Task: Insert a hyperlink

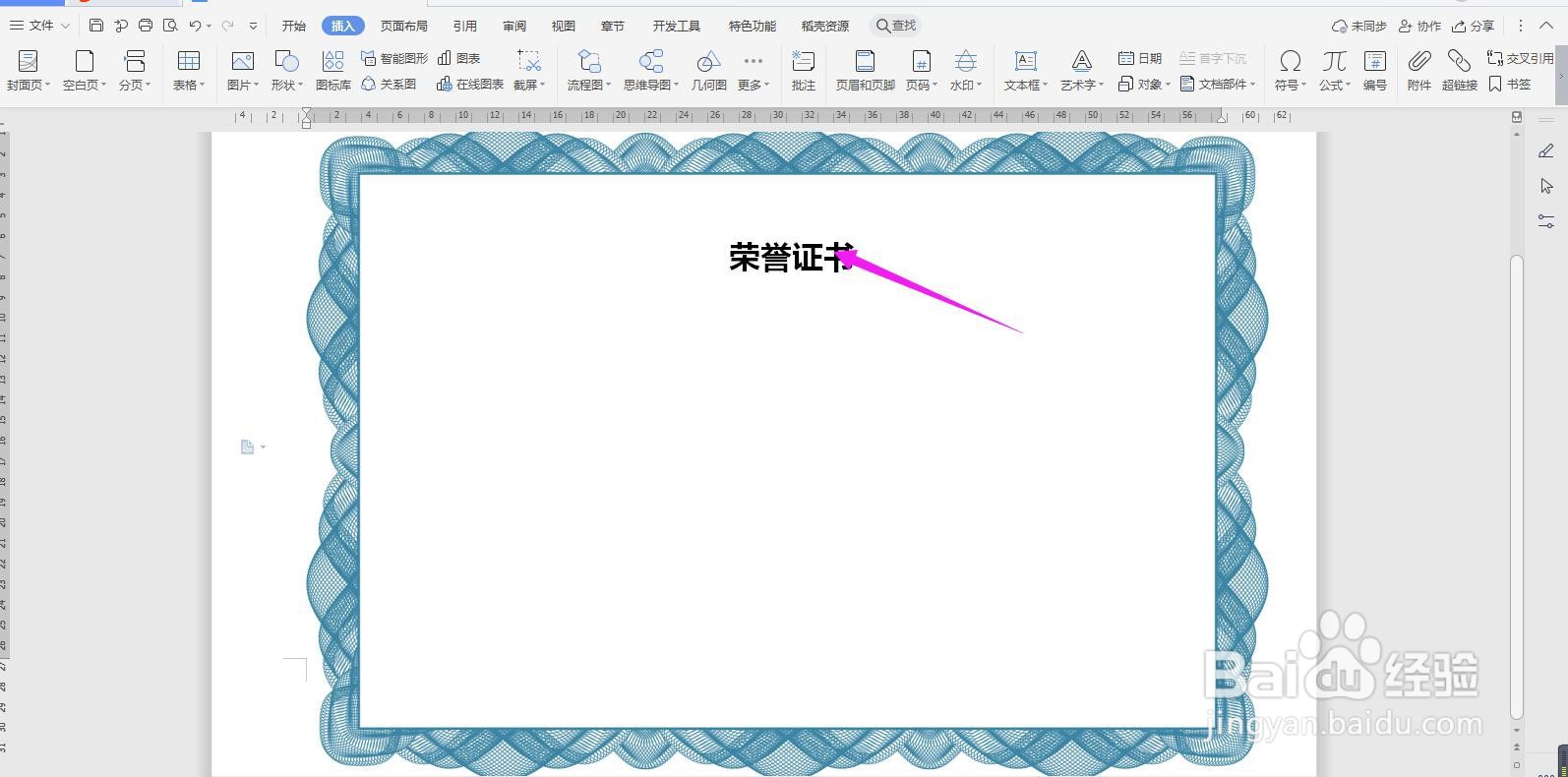Action: (1460, 71)
